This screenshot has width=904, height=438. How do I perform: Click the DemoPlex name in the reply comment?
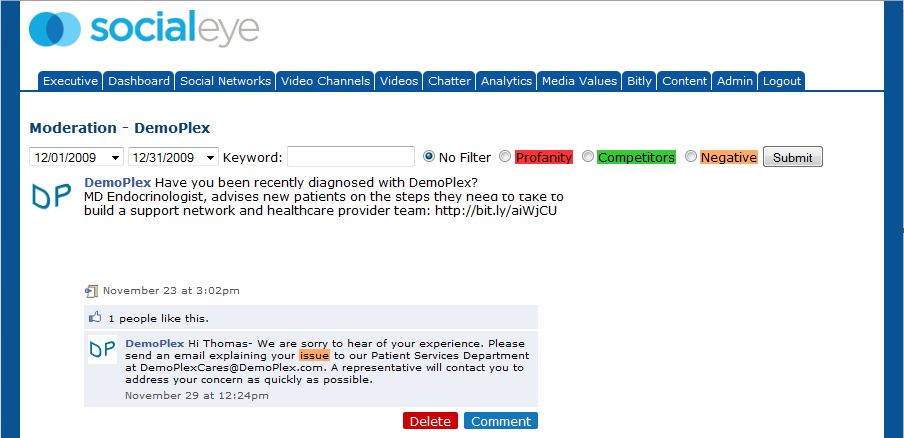[155, 343]
